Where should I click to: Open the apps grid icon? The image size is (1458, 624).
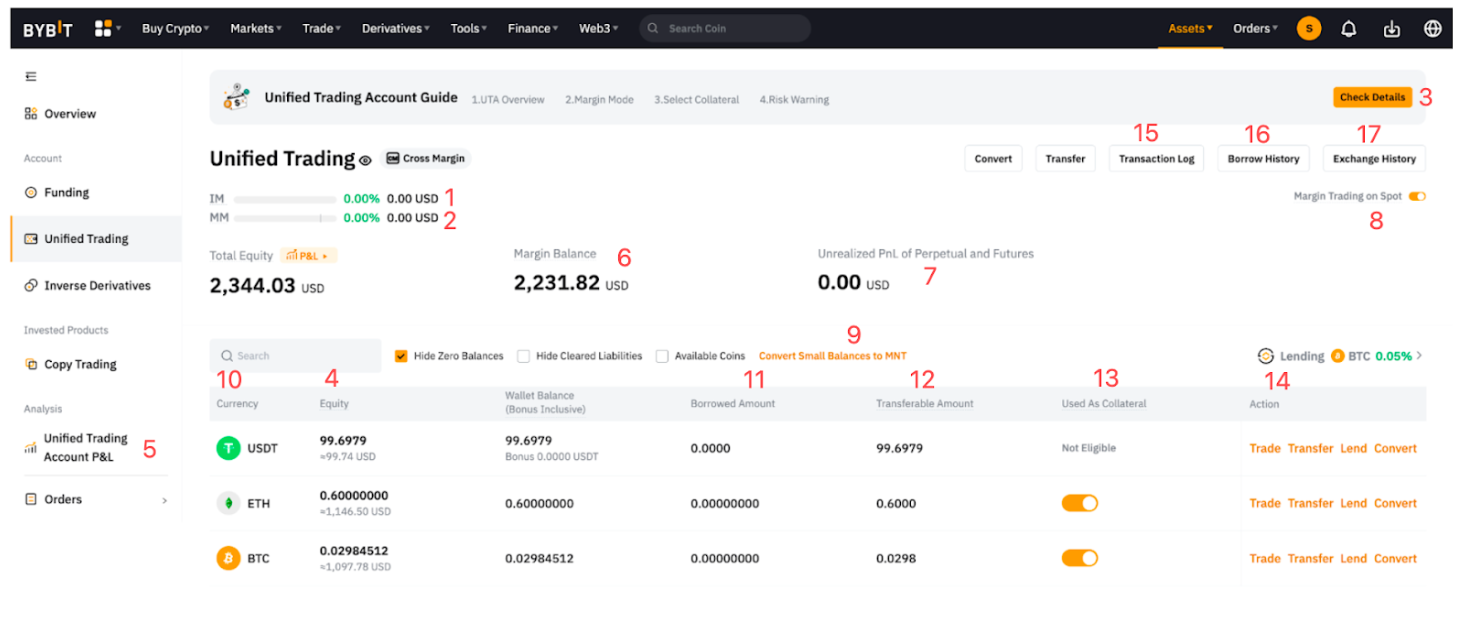pyautogui.click(x=103, y=29)
